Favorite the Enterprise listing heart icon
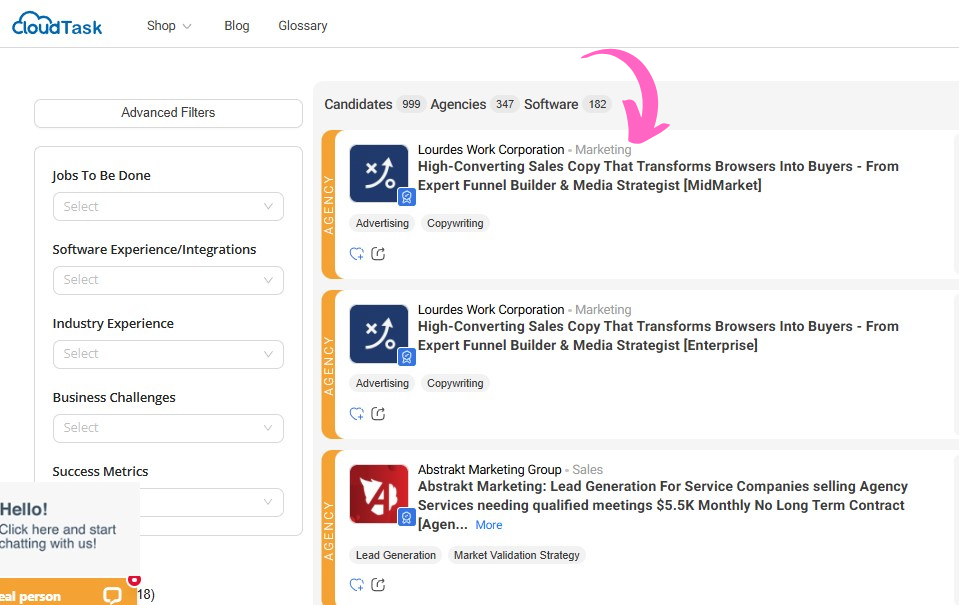959x605 pixels. click(x=357, y=414)
